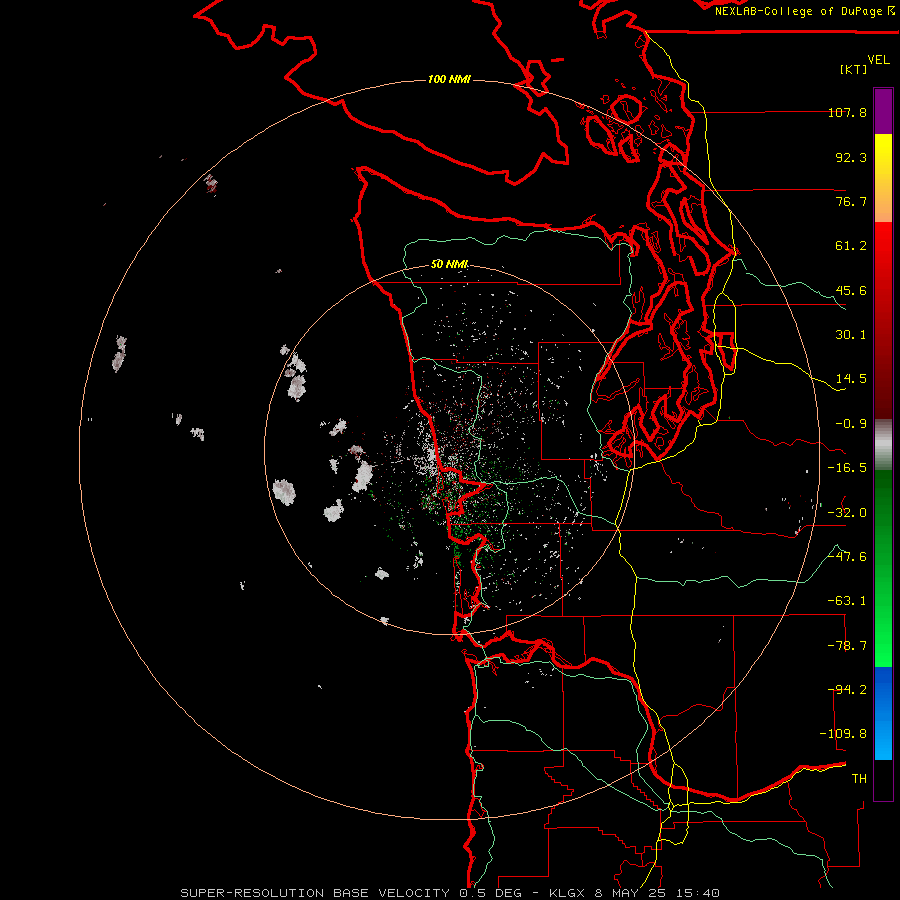The width and height of the screenshot is (900, 900).
Task: Click the 76.7 velocity scale value
Action: coord(851,201)
